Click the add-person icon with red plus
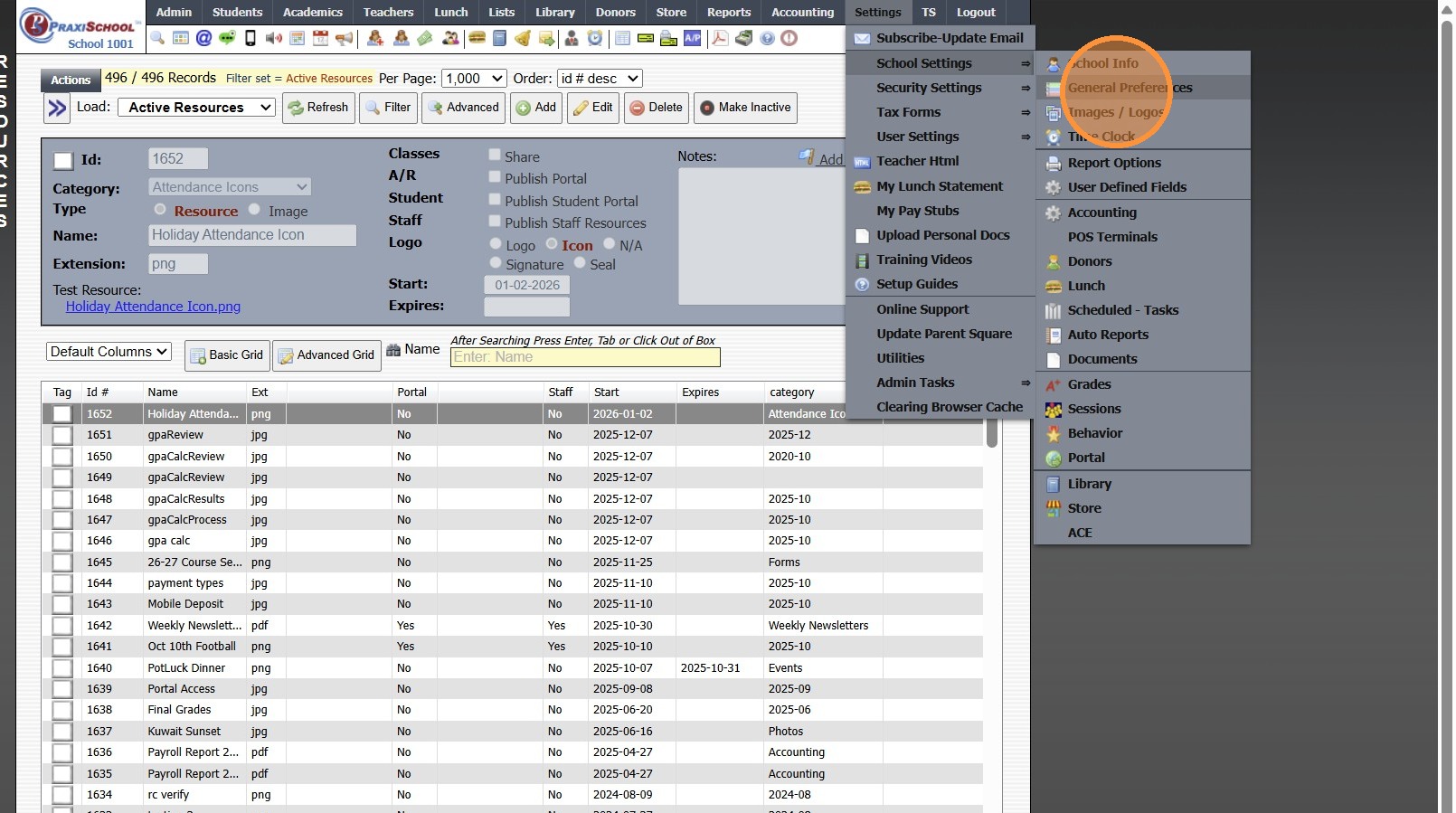Image resolution: width=1456 pixels, height=813 pixels. [375, 38]
